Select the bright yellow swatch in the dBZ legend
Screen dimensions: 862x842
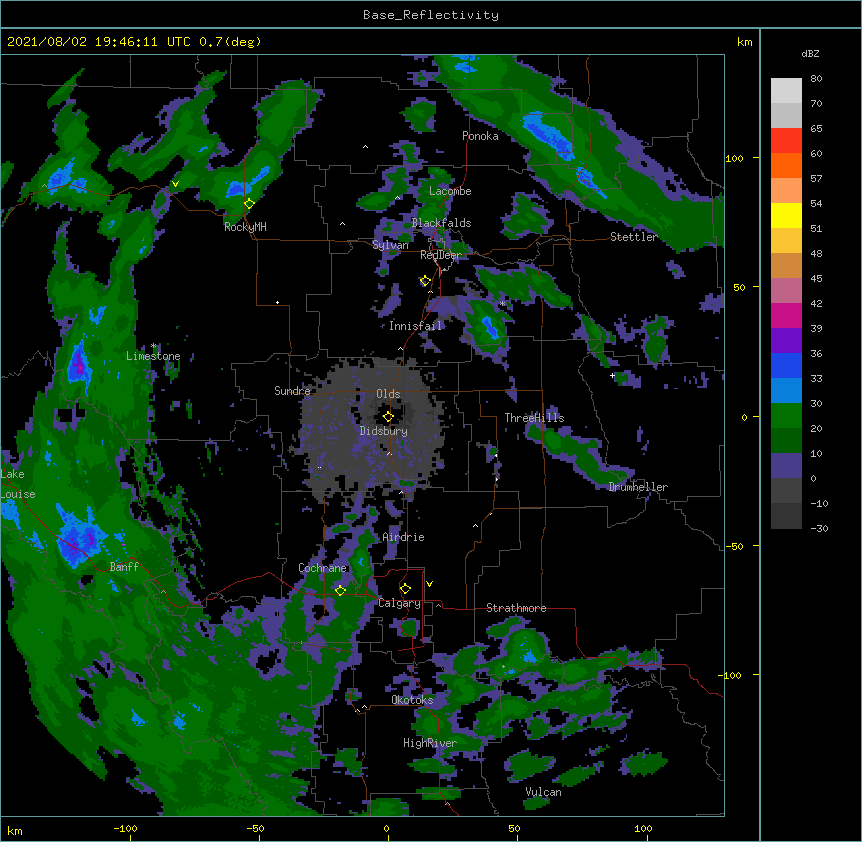click(x=786, y=215)
